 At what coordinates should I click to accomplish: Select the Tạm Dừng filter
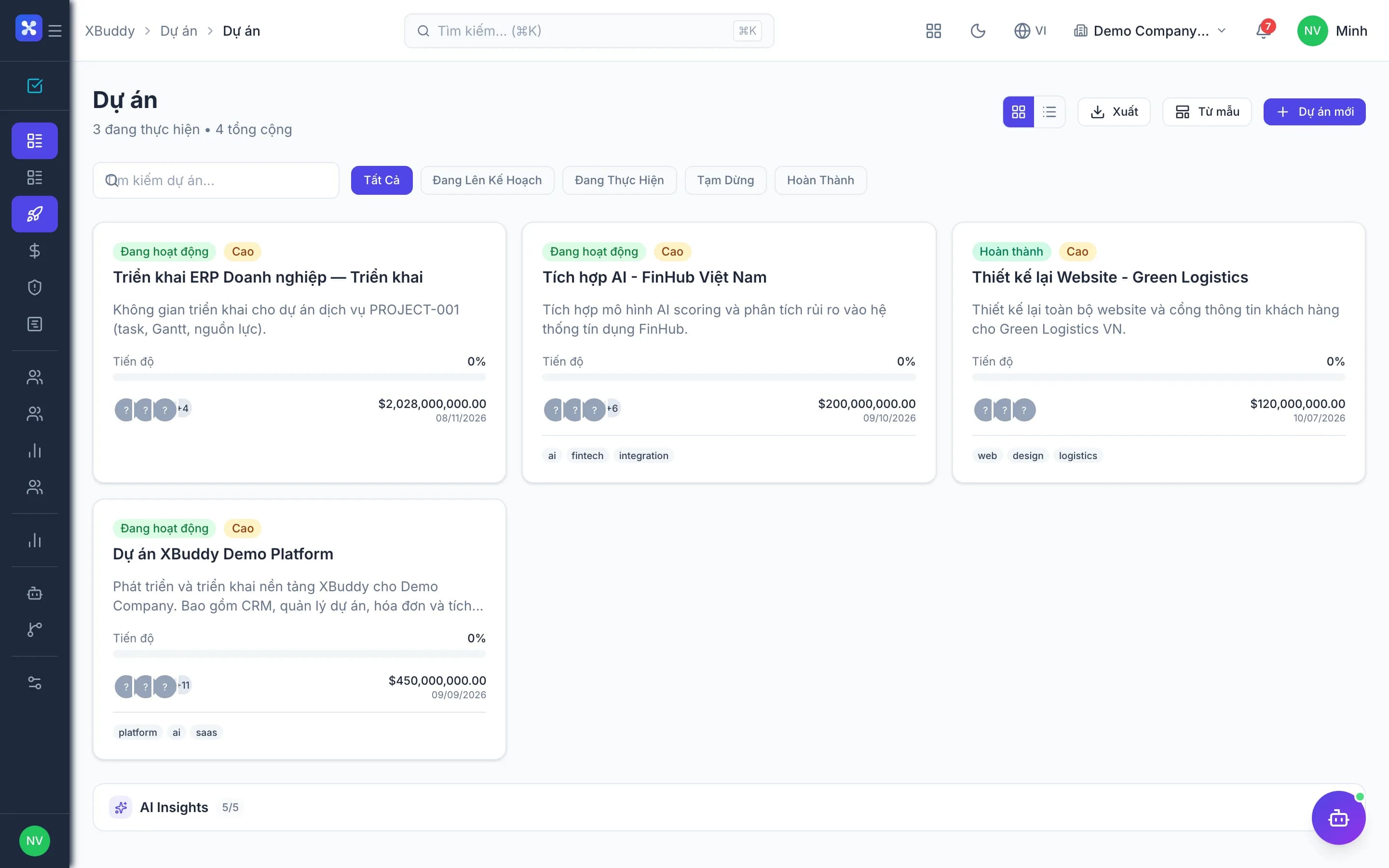click(x=725, y=180)
